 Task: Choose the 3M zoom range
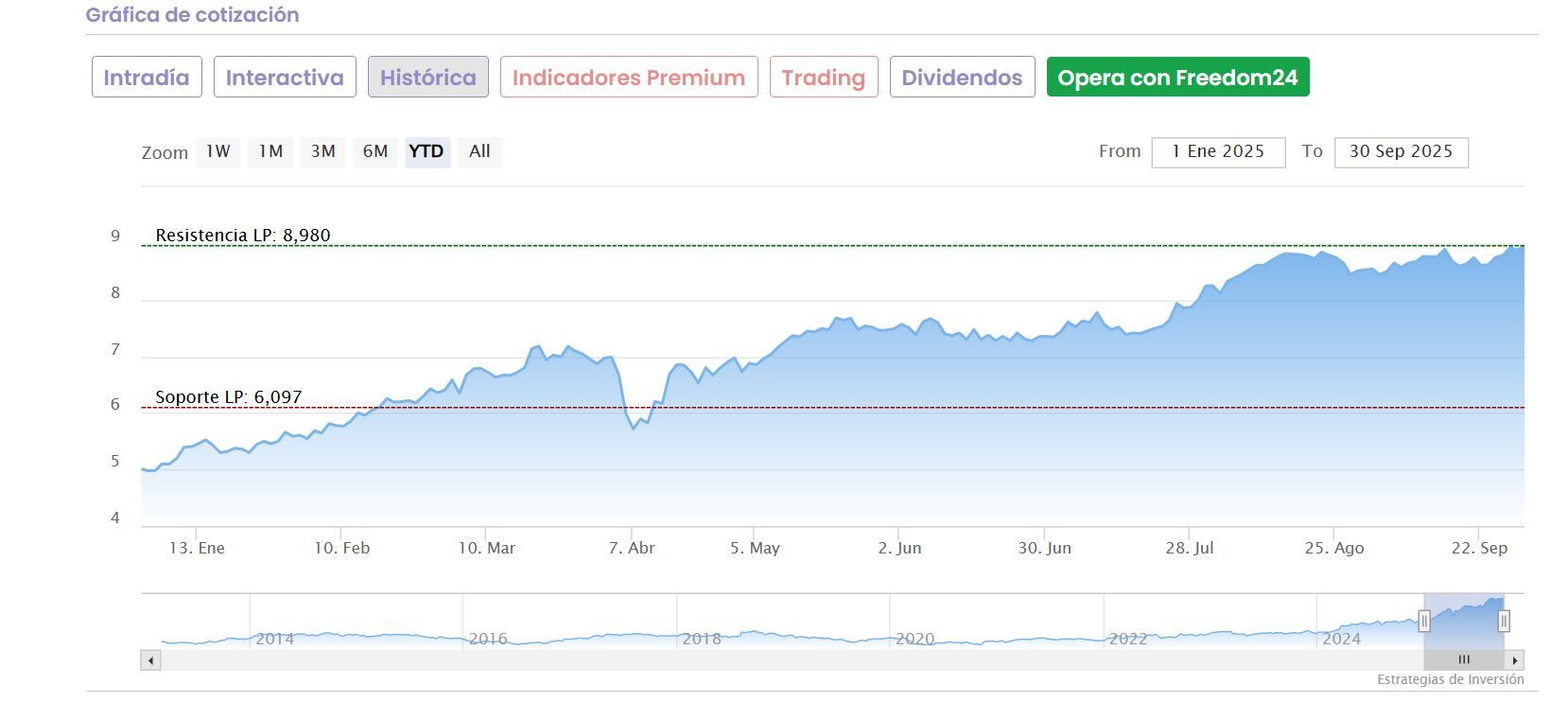coord(323,151)
